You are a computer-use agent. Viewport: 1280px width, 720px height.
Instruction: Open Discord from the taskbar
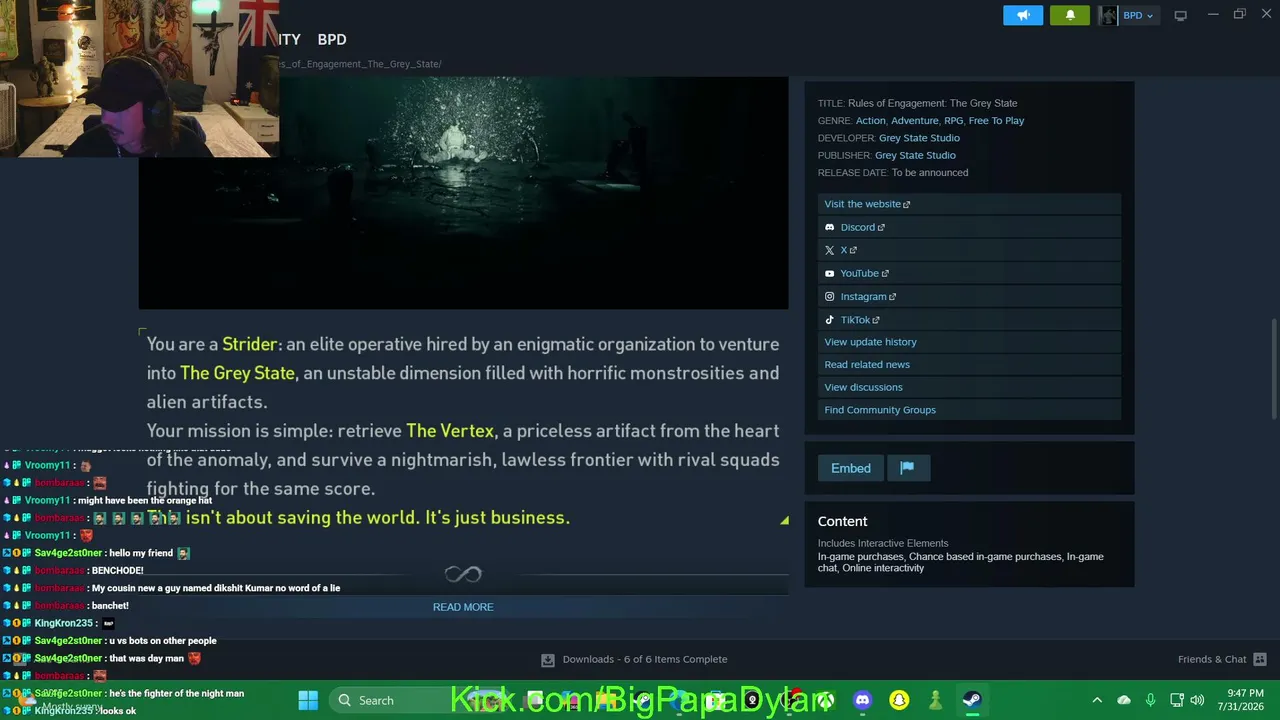(863, 700)
